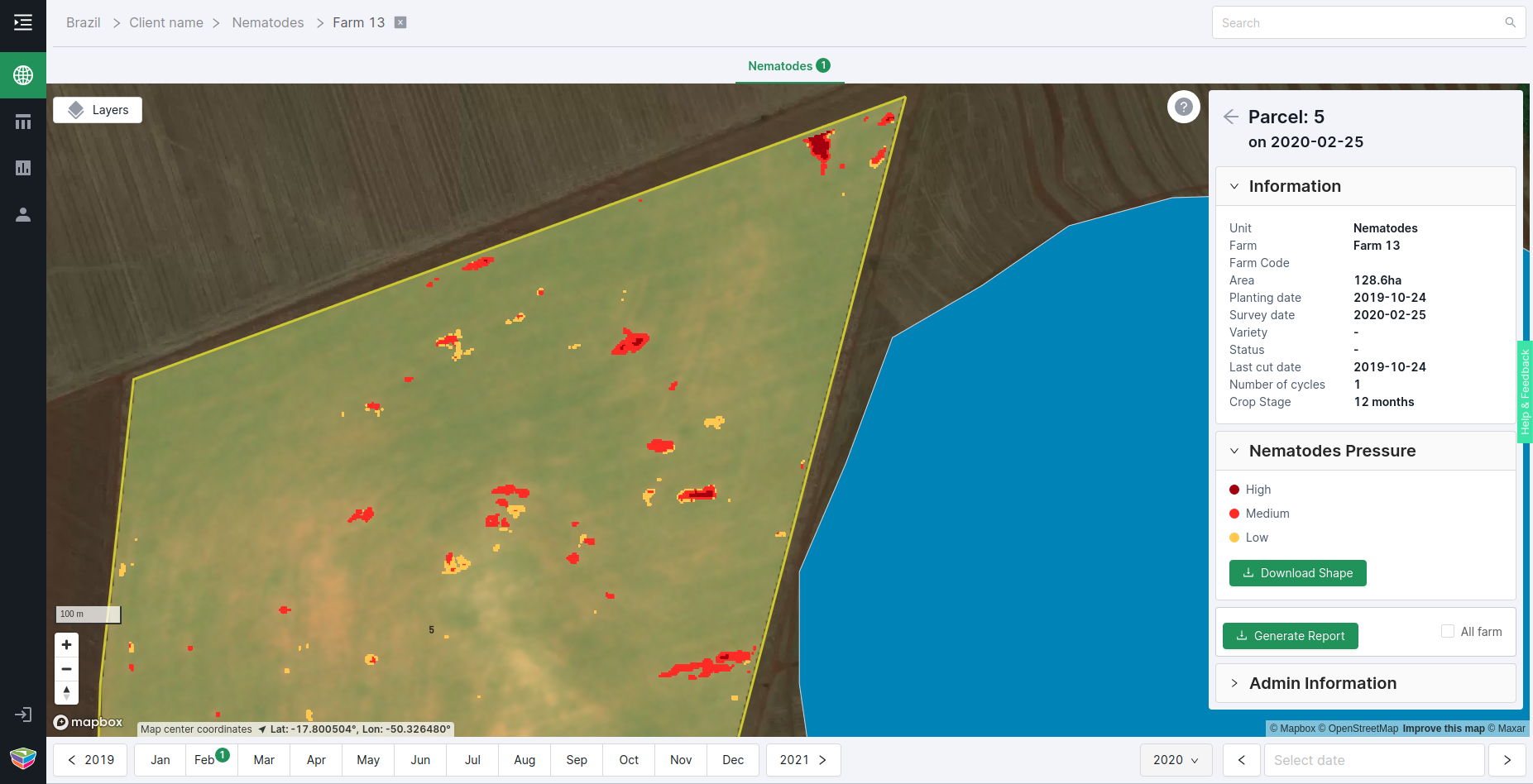Click the map help question mark

pos(1183,107)
